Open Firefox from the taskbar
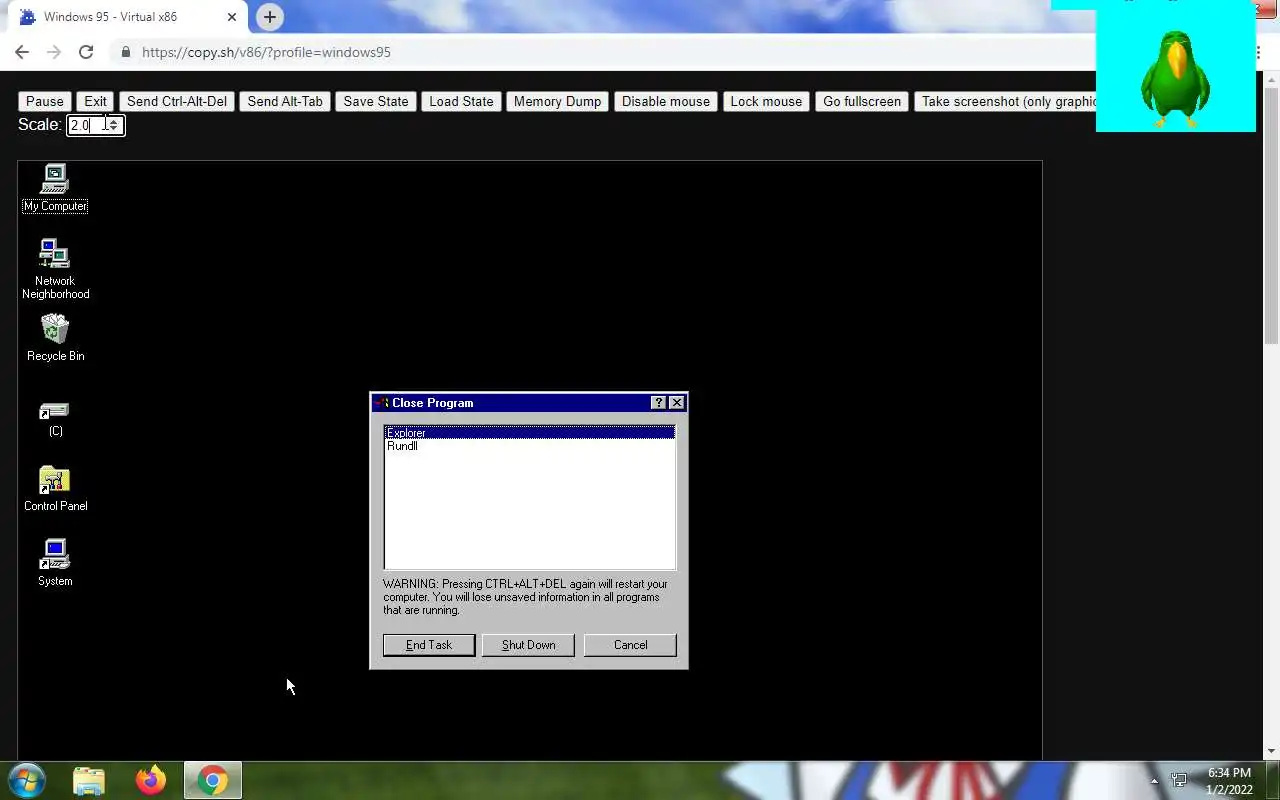This screenshot has height=800, width=1280. (x=151, y=780)
